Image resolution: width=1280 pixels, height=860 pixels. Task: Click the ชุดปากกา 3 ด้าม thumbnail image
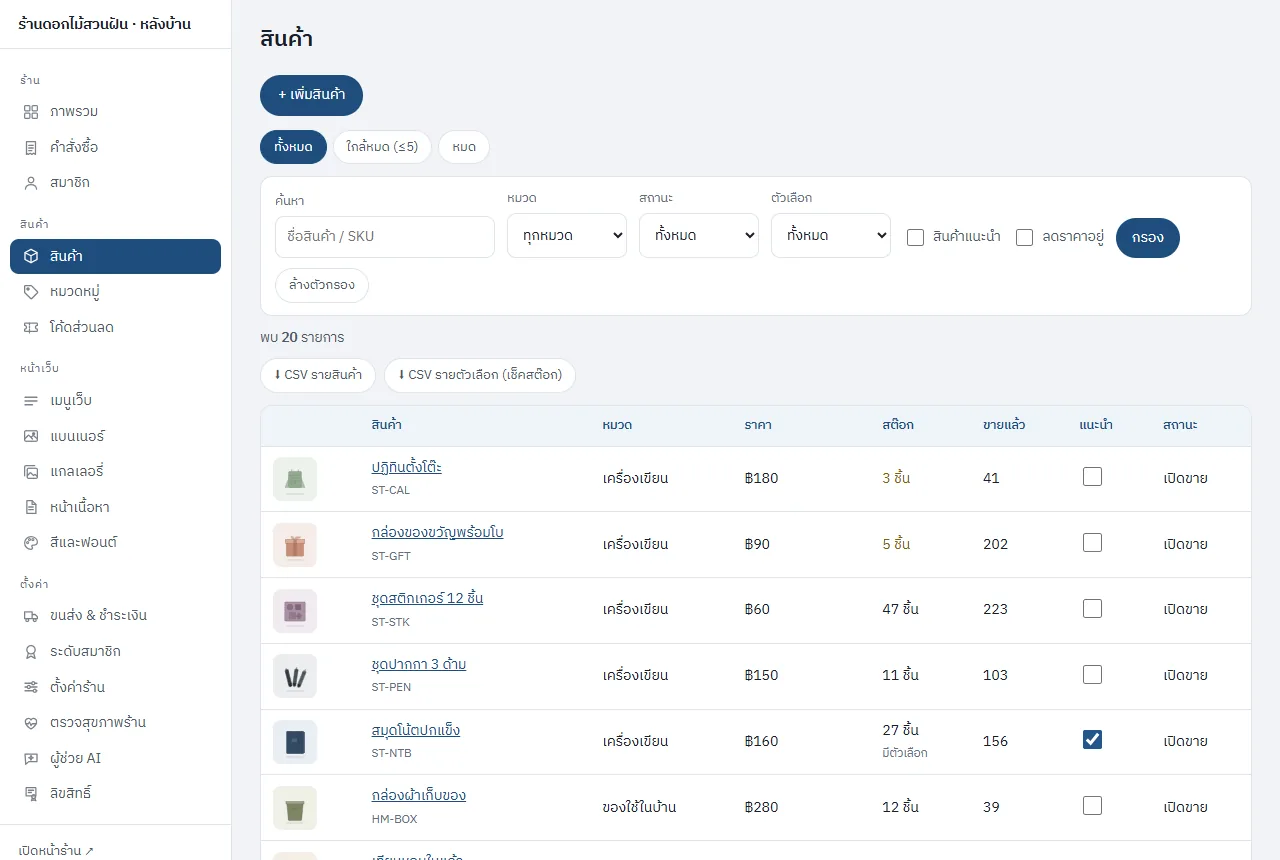(295, 676)
